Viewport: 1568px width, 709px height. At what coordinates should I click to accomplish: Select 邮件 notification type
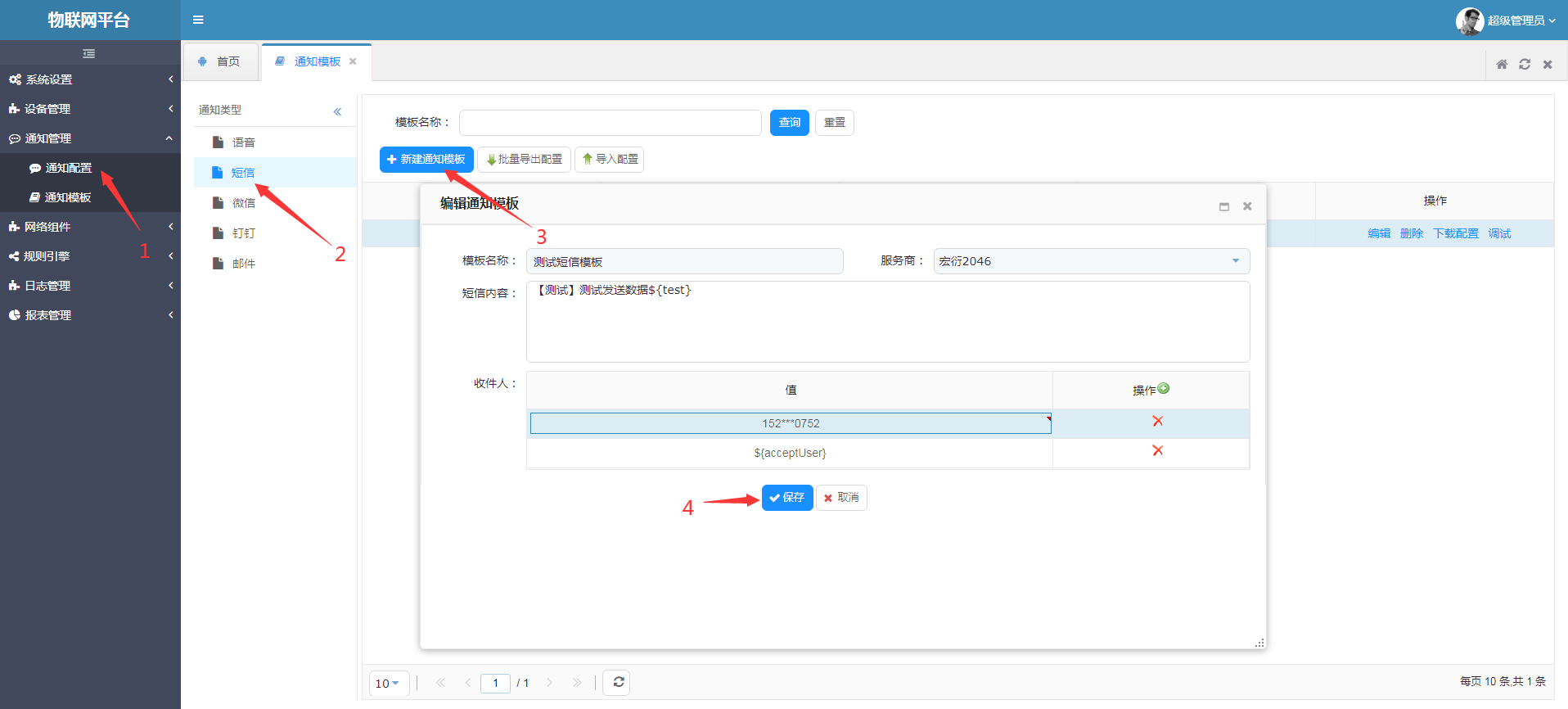244,264
